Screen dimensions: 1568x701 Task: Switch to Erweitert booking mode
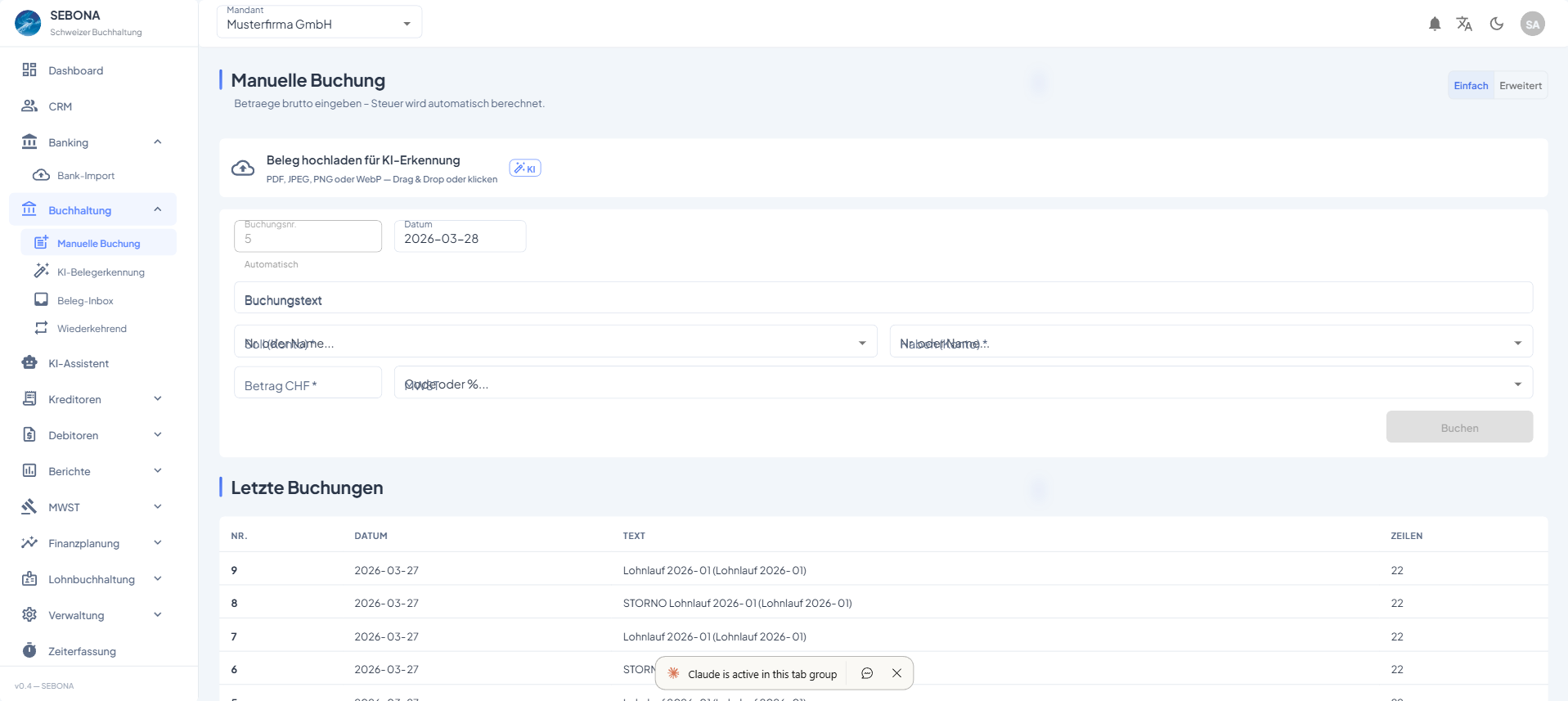[x=1520, y=86]
